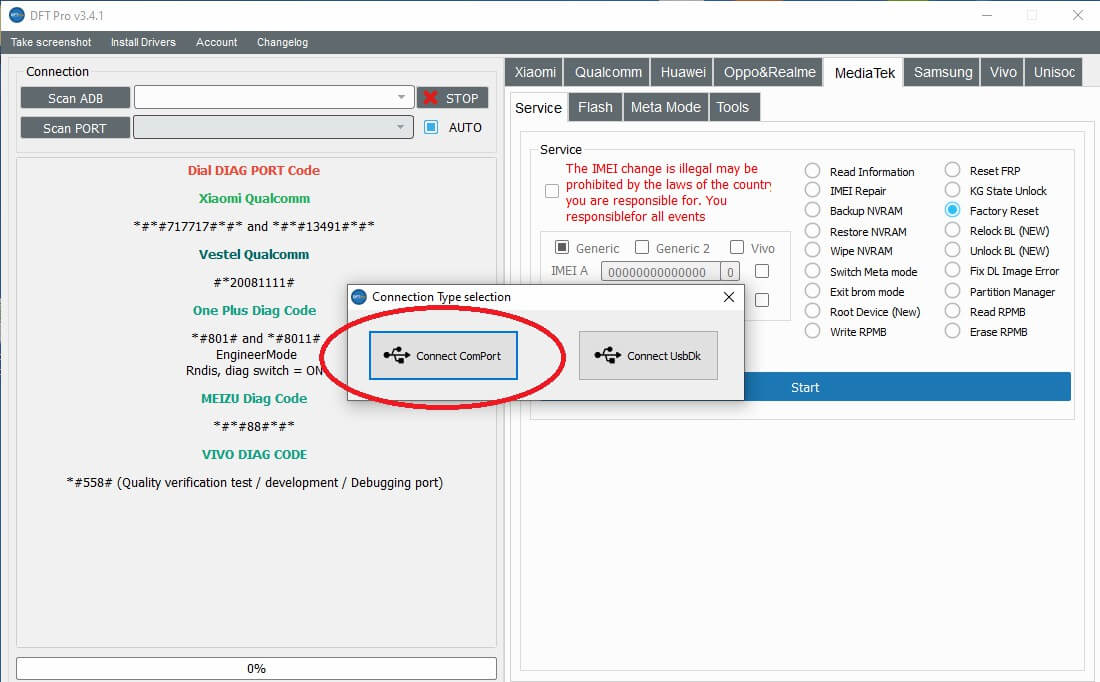Click the #*20081111# Vestel code text

254,282
